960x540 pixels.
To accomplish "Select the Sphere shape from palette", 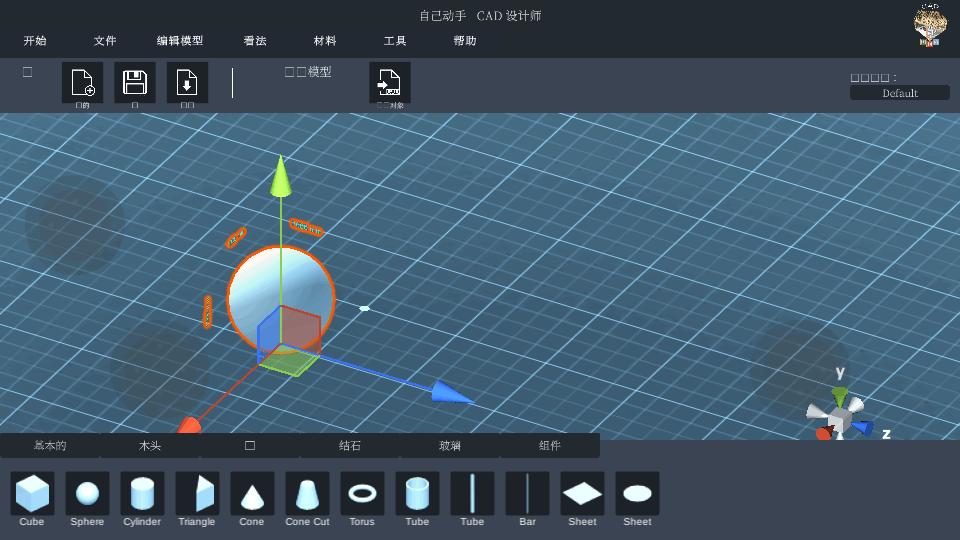I will coord(87,494).
